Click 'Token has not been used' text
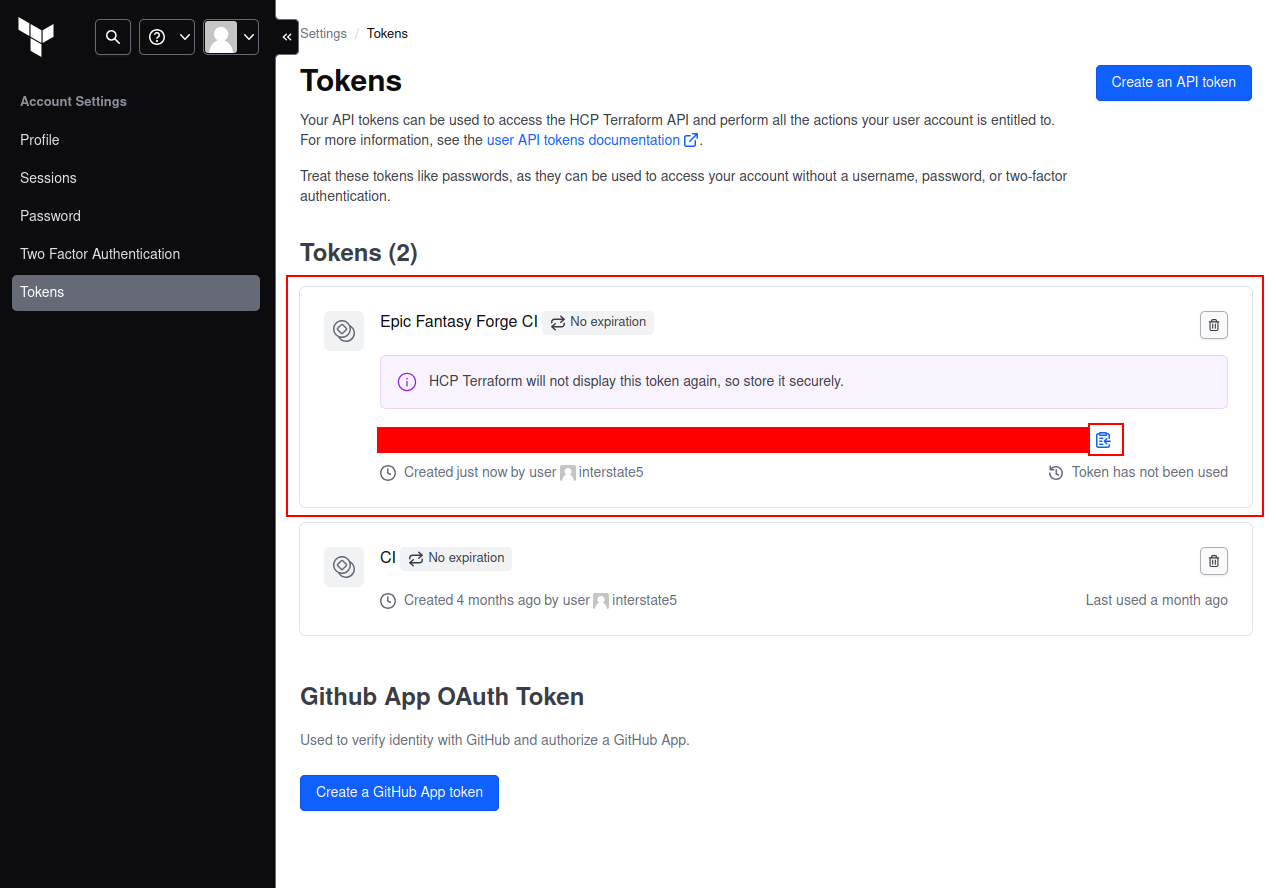The image size is (1276, 888). pyautogui.click(x=1150, y=472)
